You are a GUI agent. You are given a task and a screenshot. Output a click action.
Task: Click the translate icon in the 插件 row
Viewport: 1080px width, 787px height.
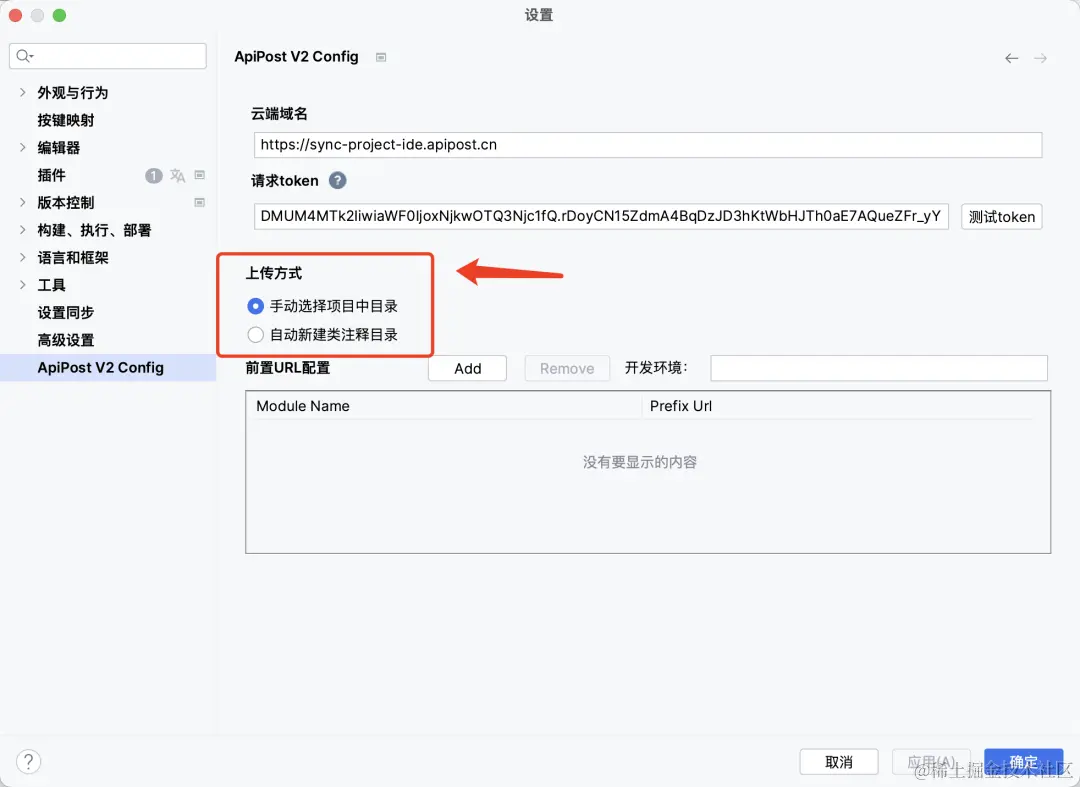(x=177, y=175)
